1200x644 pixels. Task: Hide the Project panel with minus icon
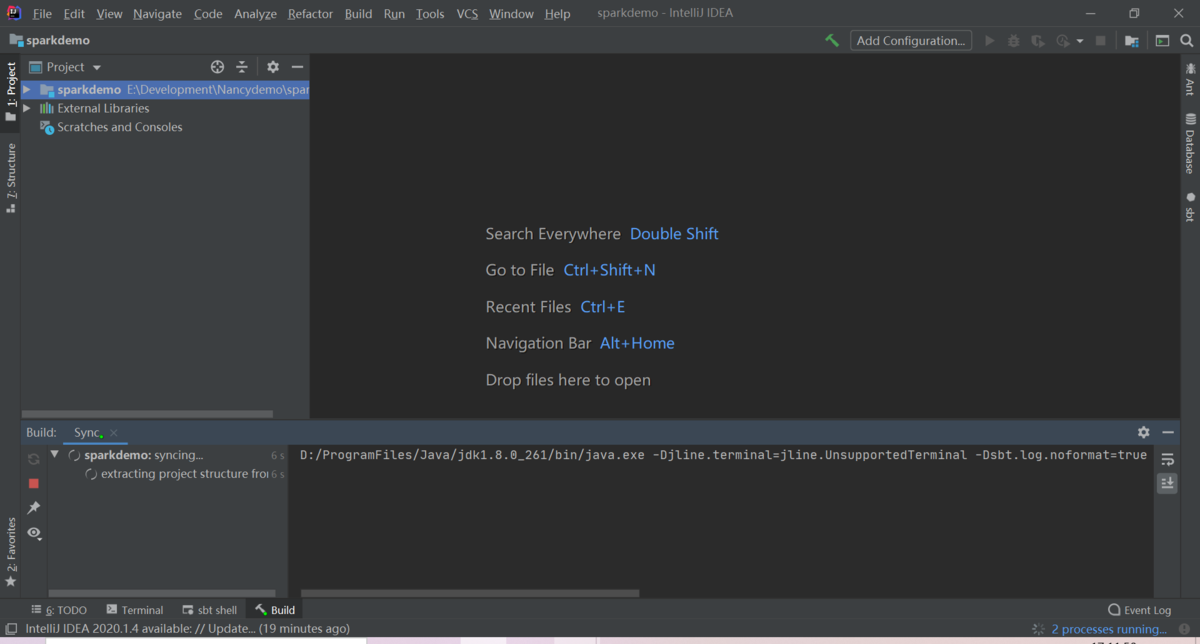pyautogui.click(x=297, y=67)
